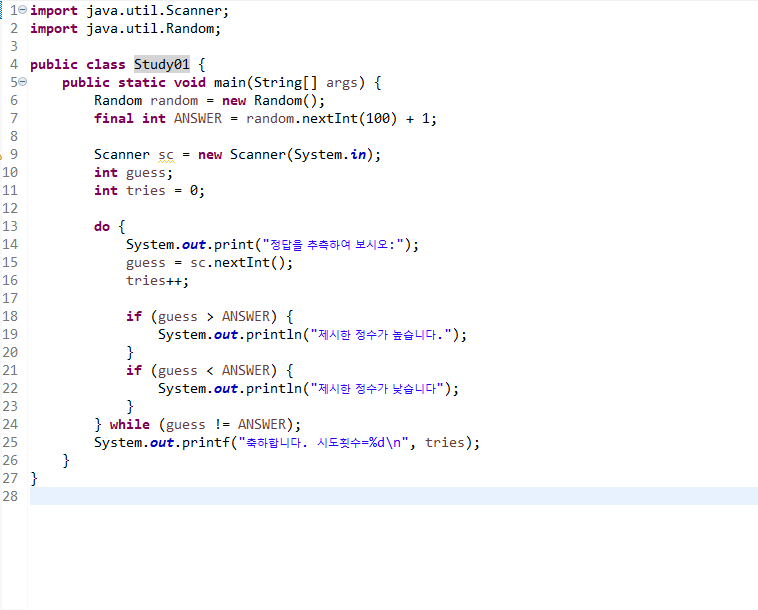The image size is (758, 610).
Task: Click the void keyword on line 5
Action: (190, 83)
